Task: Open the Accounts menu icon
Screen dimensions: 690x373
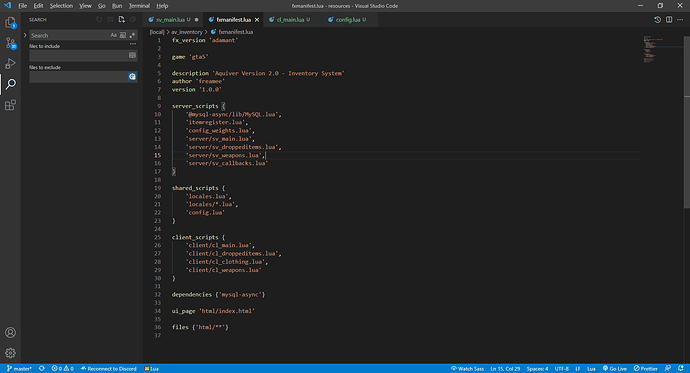Action: 10,333
